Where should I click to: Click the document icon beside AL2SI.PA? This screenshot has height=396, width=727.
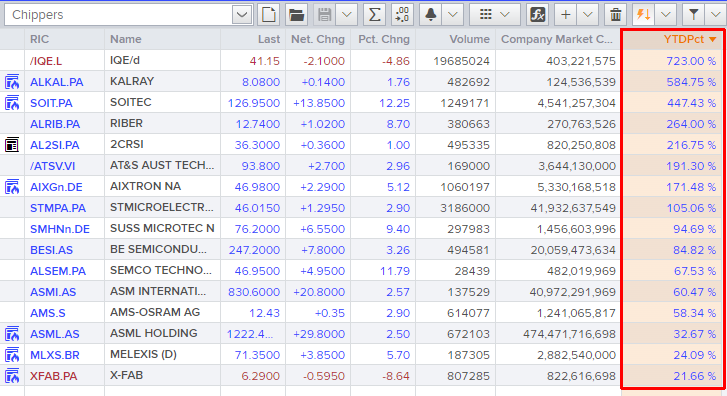(12, 145)
